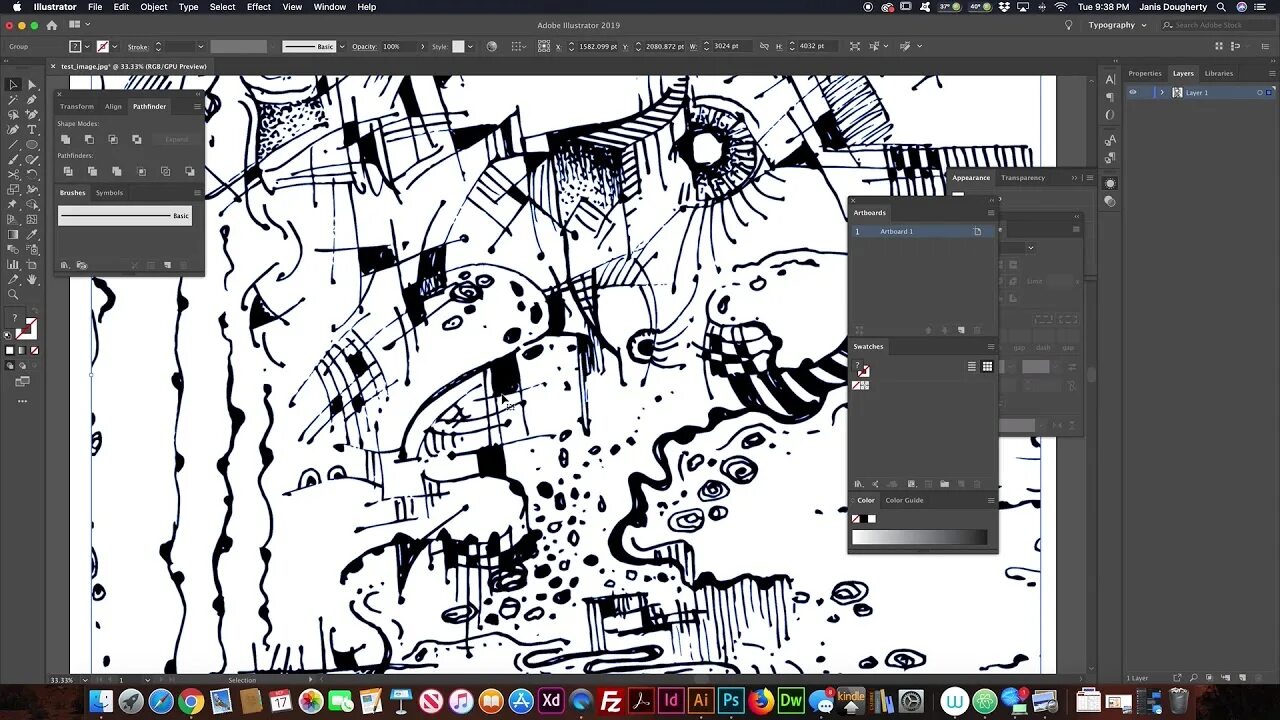This screenshot has width=1280, height=720.
Task: Switch Swatches panel to list view
Action: click(971, 367)
